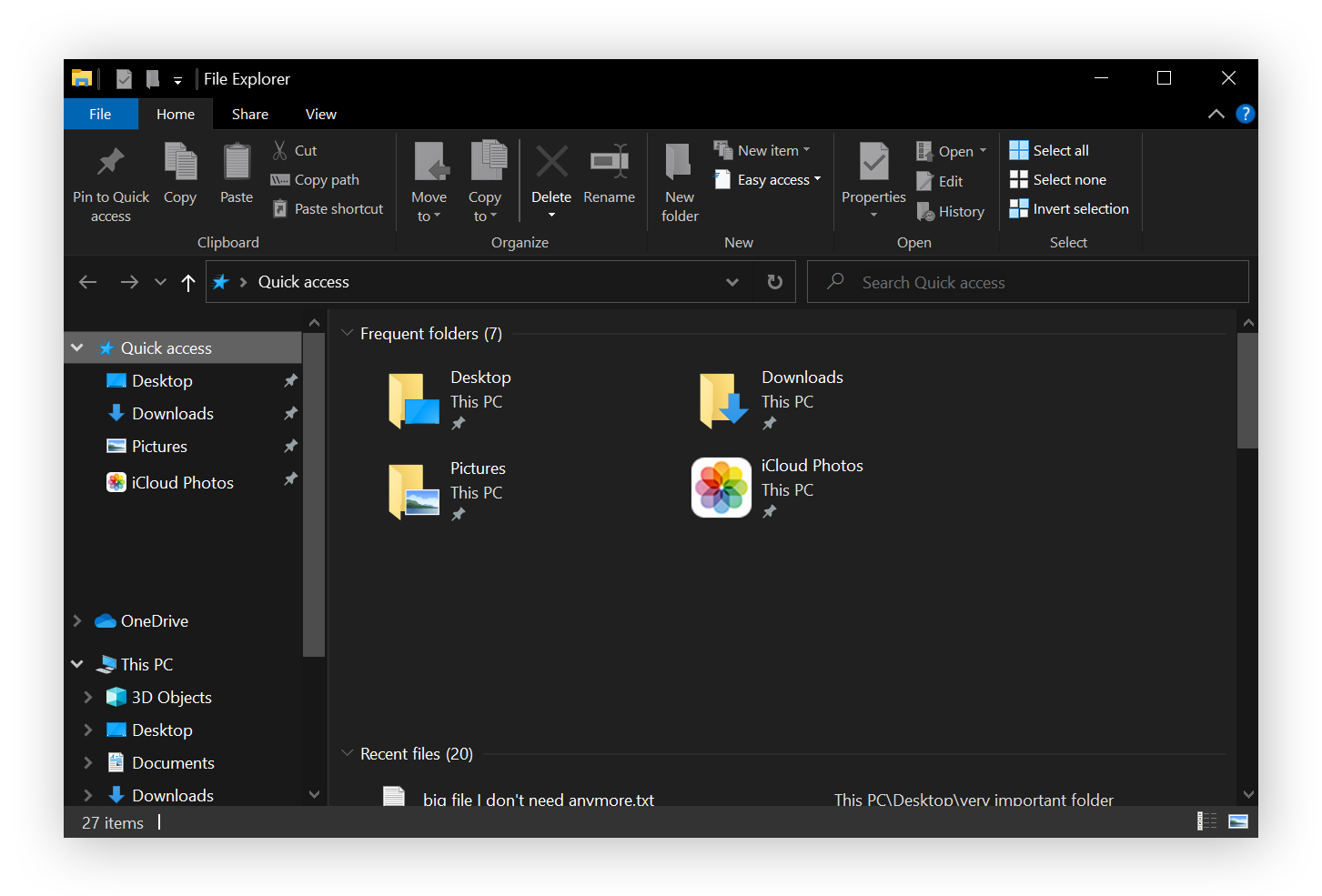Image resolution: width=1322 pixels, height=896 pixels.
Task: Open the iCloud Photos folder tile
Action: pyautogui.click(x=778, y=488)
